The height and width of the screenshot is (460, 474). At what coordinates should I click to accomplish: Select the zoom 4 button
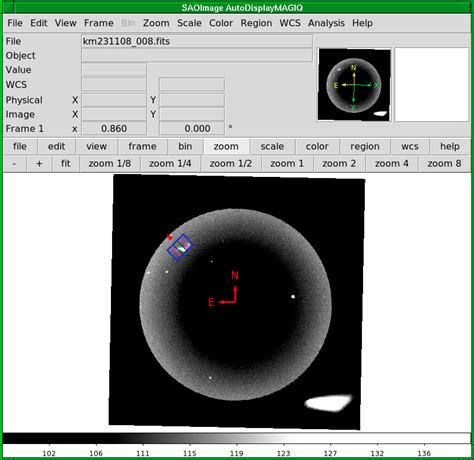pyautogui.click(x=391, y=164)
